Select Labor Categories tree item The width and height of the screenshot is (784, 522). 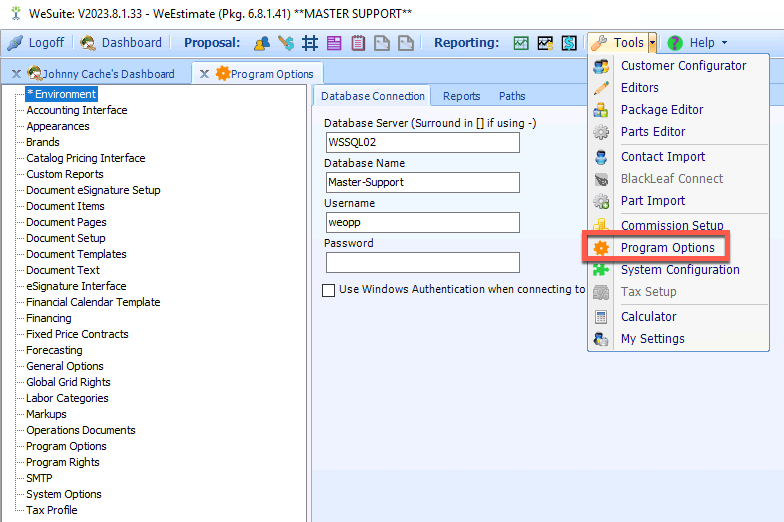pos(68,398)
